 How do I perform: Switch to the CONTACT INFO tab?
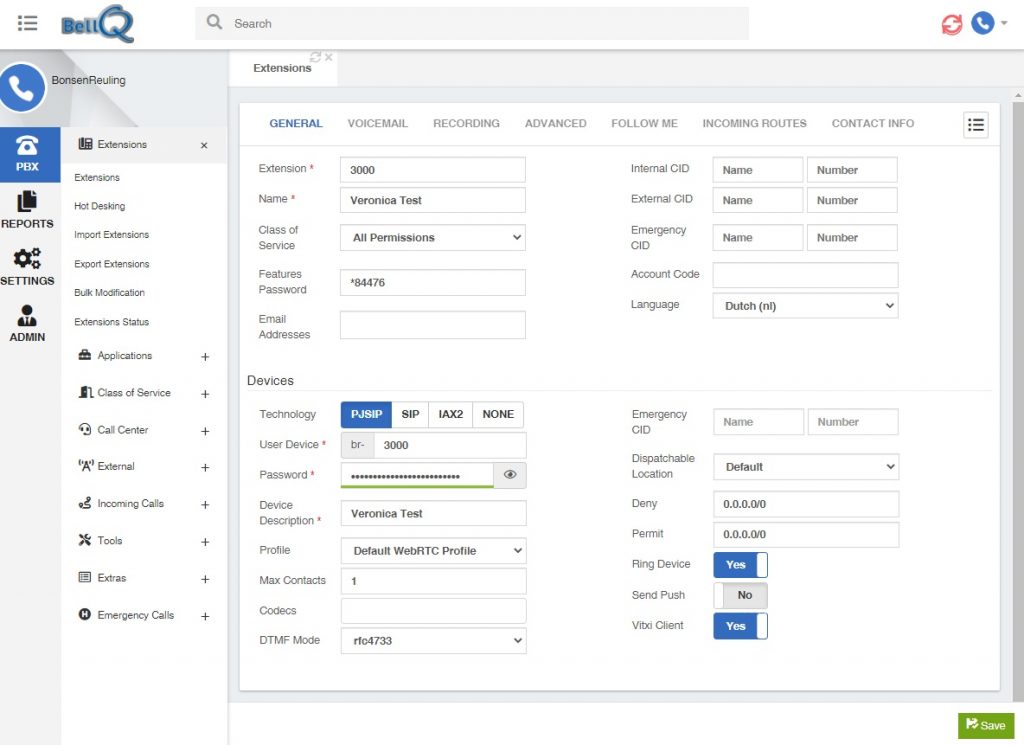pos(872,123)
